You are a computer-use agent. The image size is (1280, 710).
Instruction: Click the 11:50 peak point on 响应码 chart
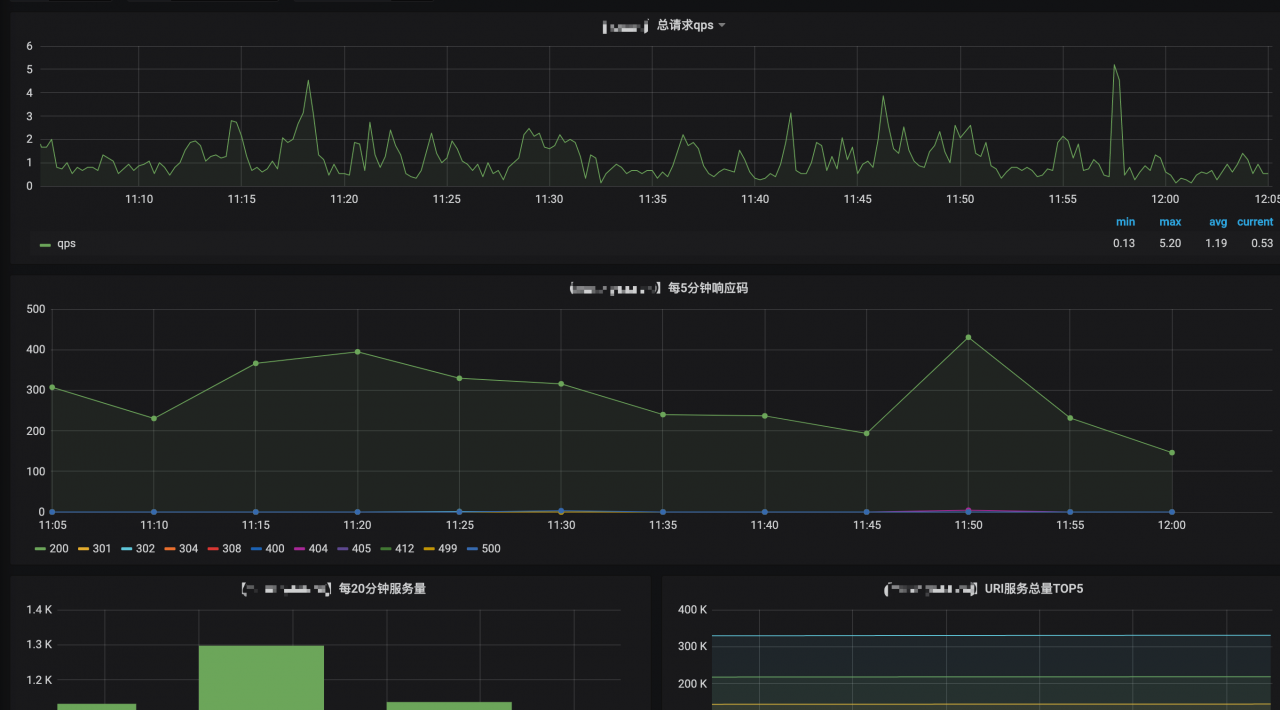pos(968,337)
